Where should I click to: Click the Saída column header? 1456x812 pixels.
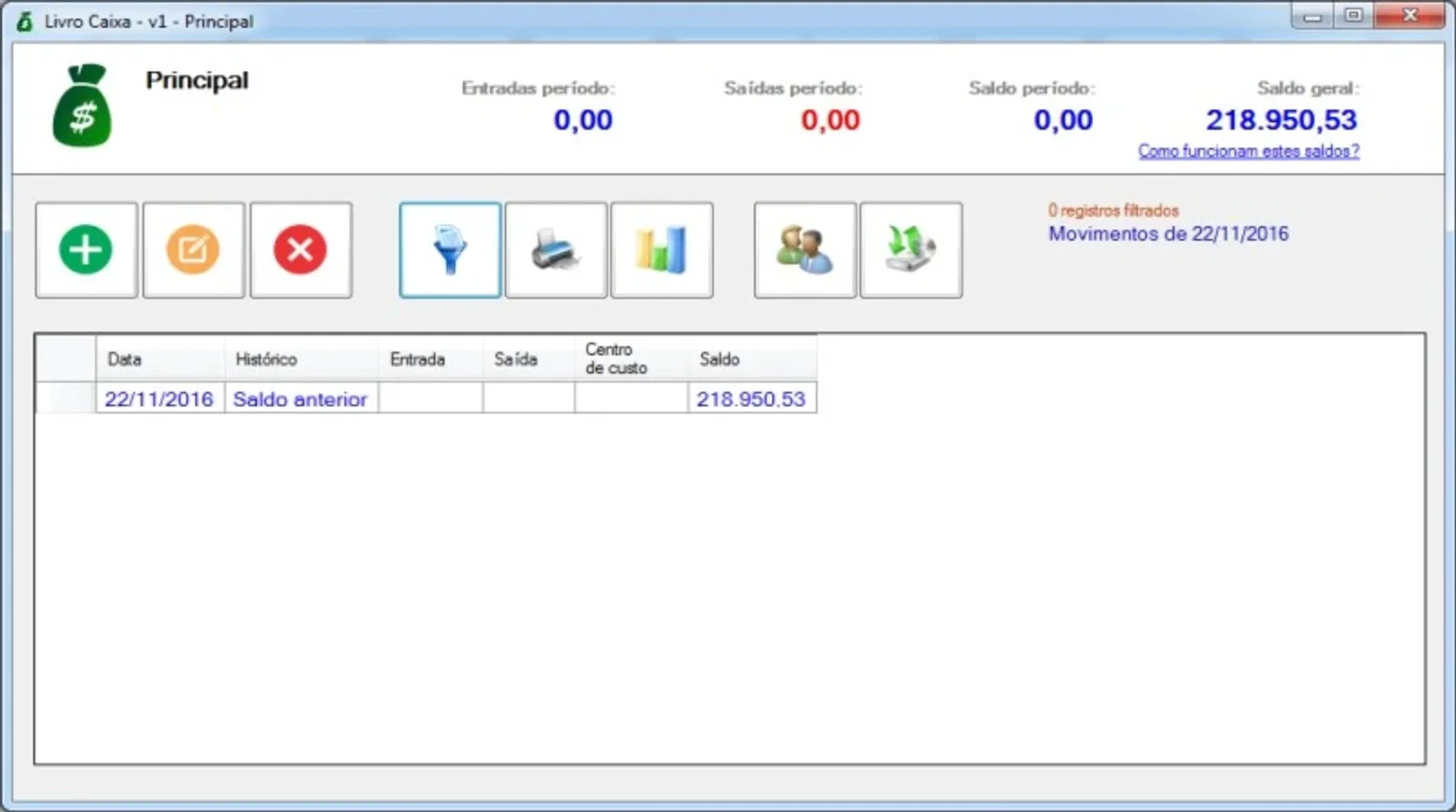(529, 359)
